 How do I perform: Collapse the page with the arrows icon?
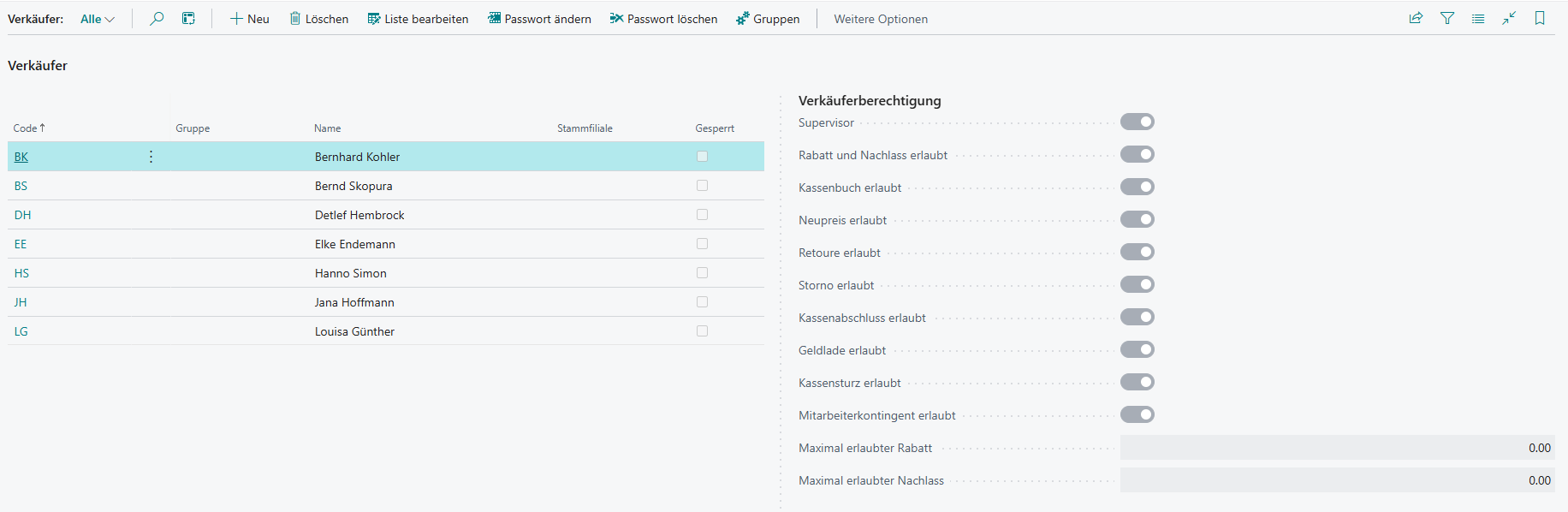point(1509,18)
